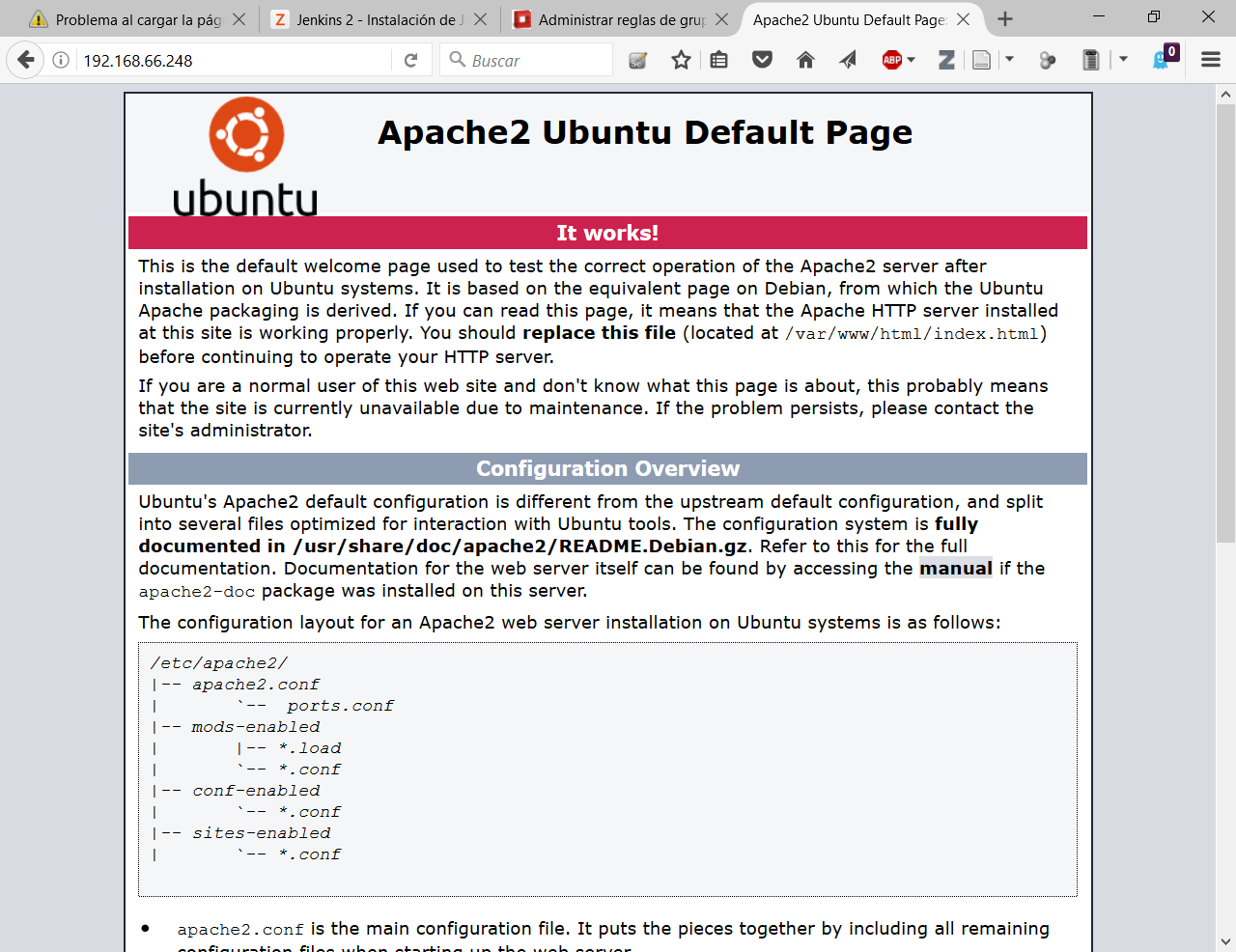
Task: Click the server tower toolbar icon
Action: (1091, 60)
